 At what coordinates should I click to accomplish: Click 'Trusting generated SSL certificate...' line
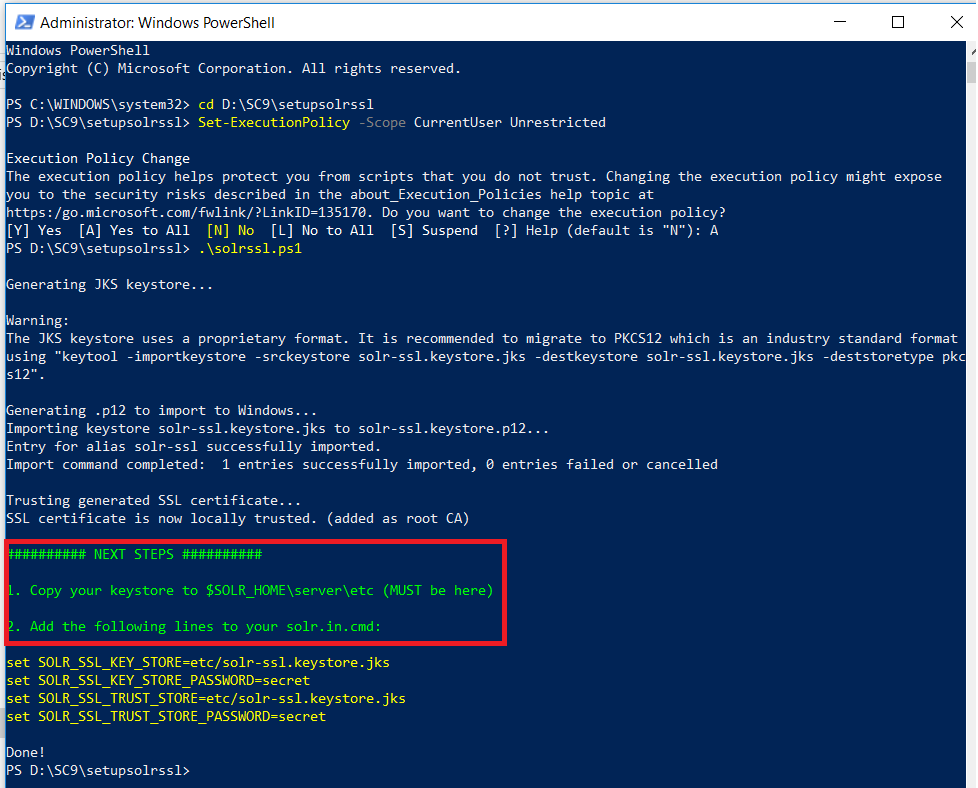point(153,500)
